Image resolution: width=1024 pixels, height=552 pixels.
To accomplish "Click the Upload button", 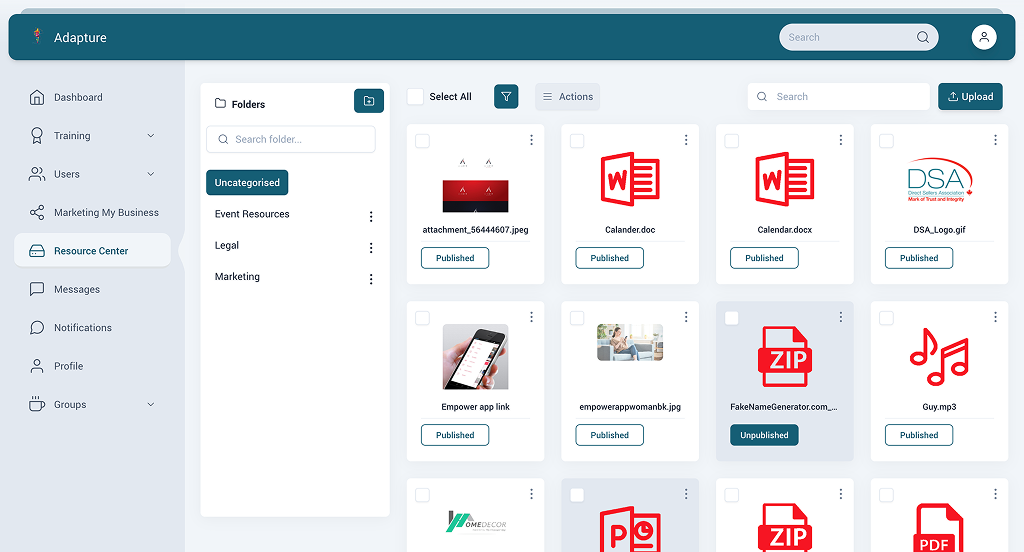I will tap(970, 97).
